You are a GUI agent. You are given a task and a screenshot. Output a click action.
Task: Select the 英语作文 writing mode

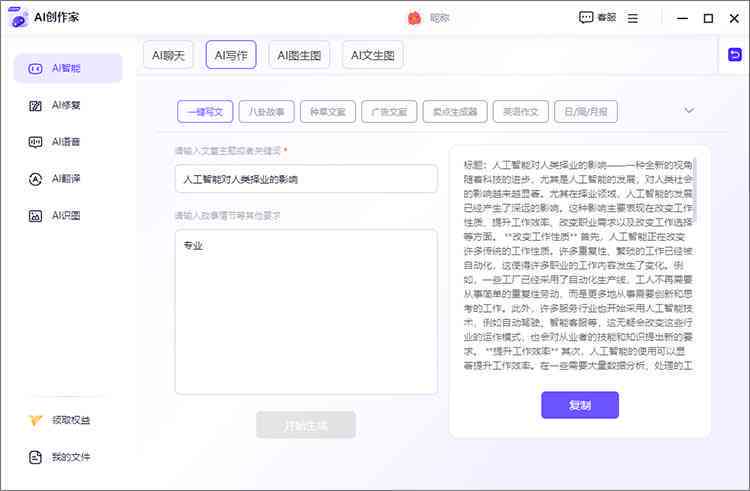(520, 112)
